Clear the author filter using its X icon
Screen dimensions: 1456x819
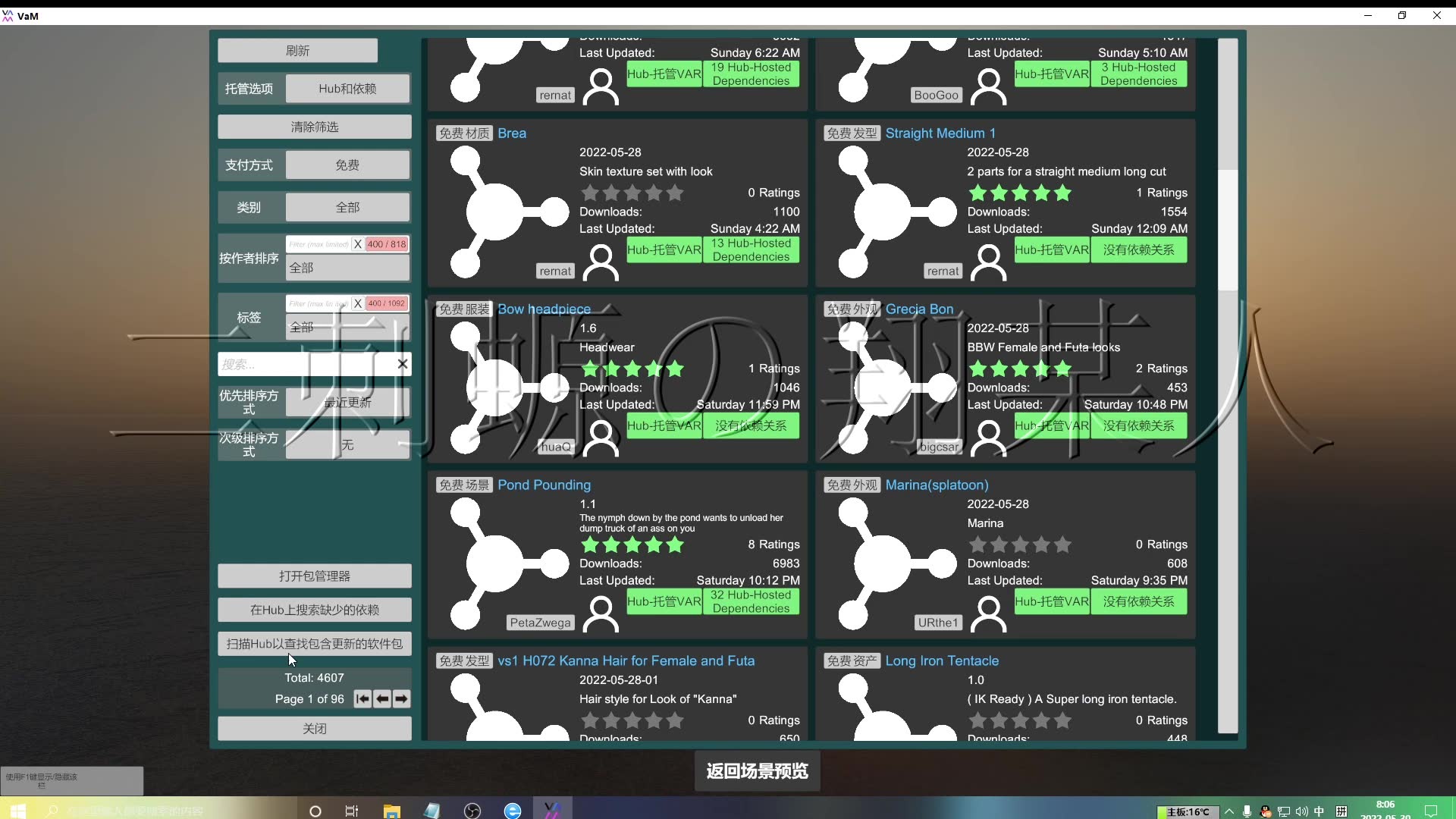click(x=358, y=243)
